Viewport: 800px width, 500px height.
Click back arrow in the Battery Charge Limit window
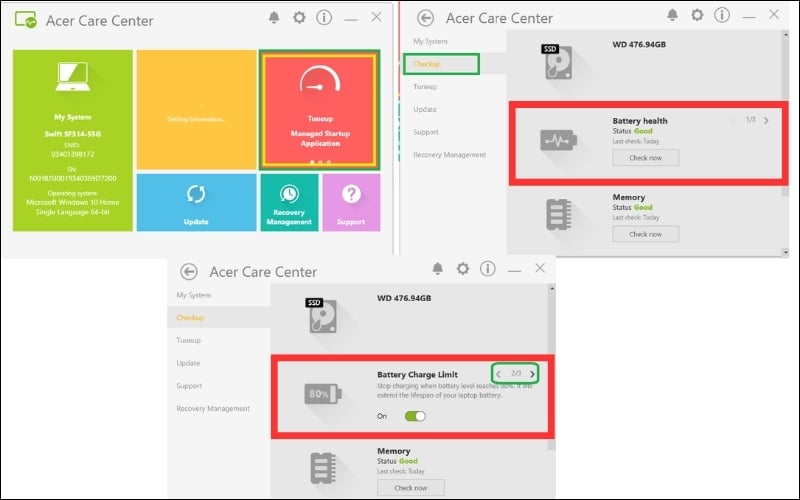(x=189, y=271)
